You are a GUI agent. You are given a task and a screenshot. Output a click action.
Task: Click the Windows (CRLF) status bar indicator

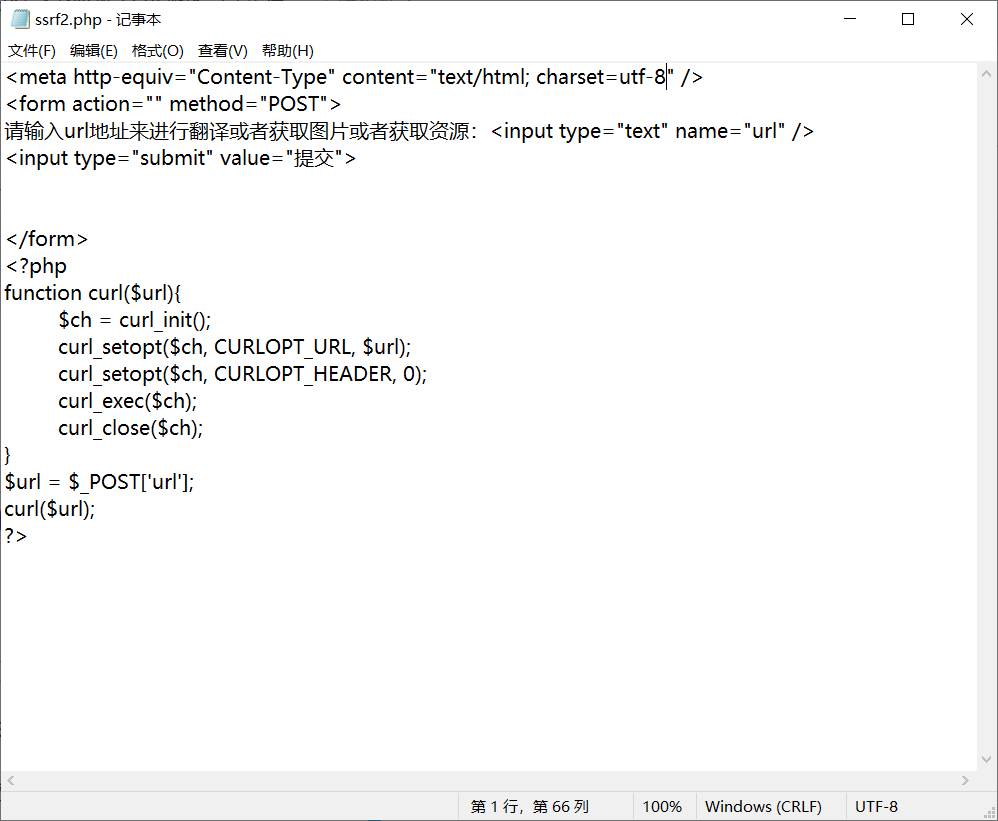click(763, 807)
